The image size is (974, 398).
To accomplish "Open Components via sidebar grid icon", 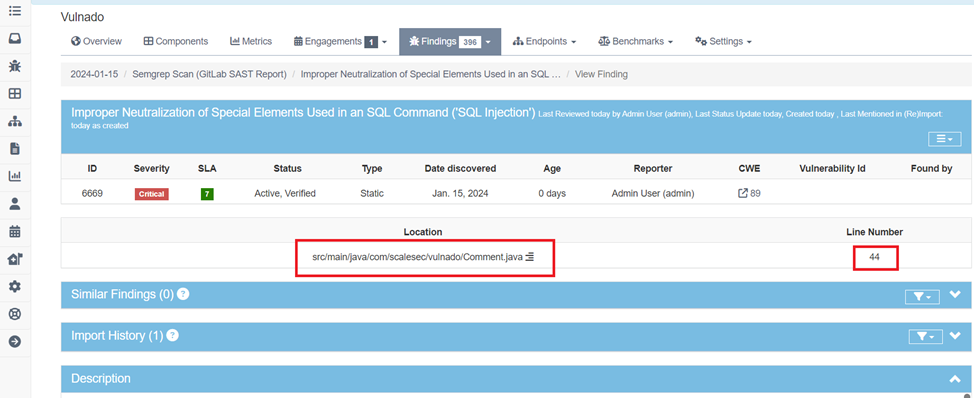I will [15, 94].
